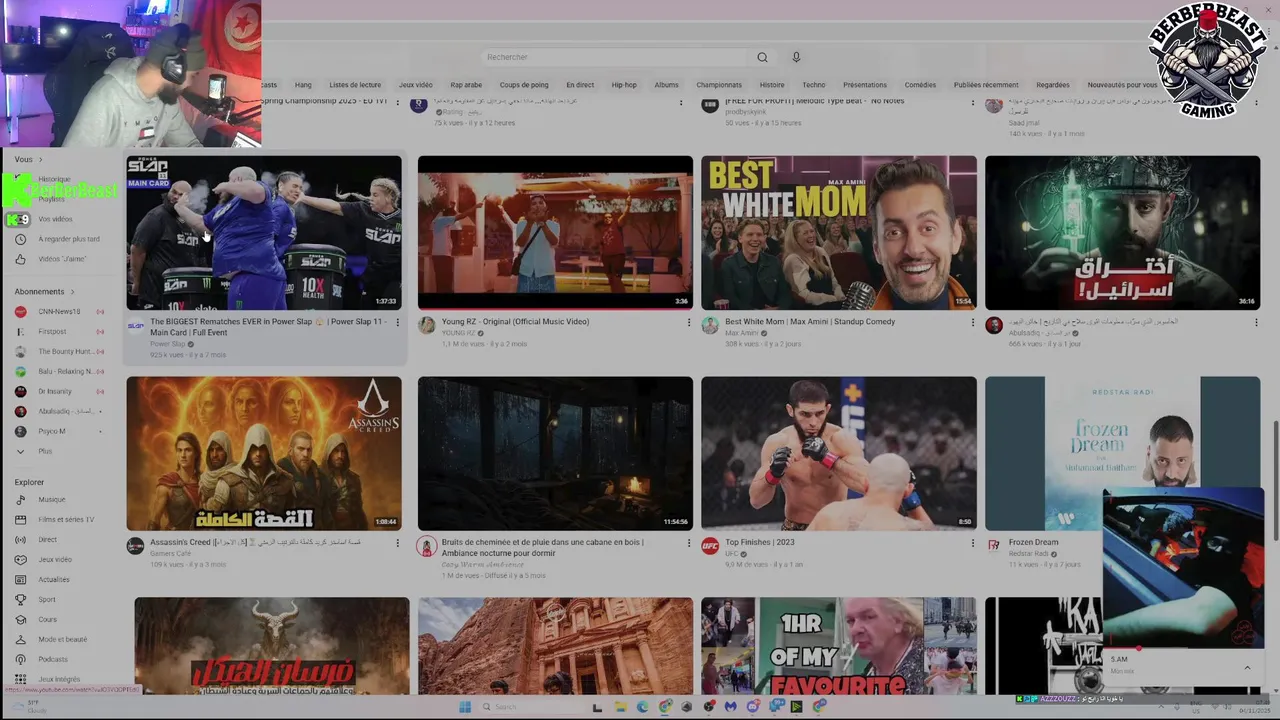Open Malwarebytes from the taskbar
The height and width of the screenshot is (720, 1280).
[x=731, y=707]
